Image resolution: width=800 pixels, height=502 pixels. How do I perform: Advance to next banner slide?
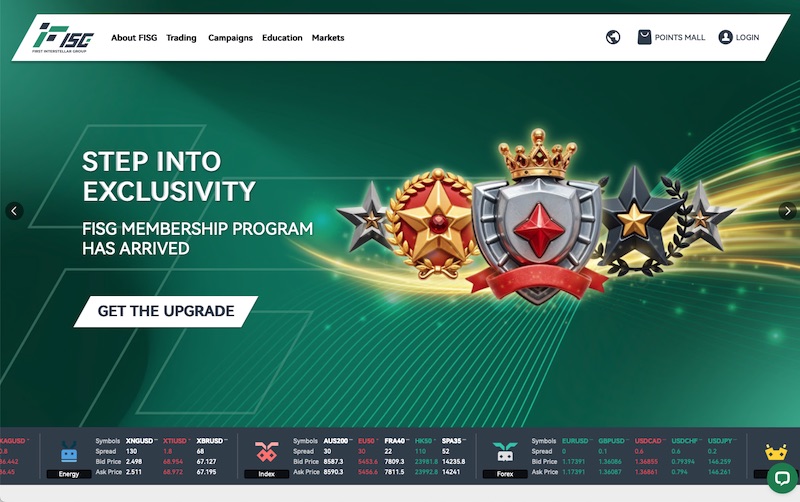(787, 211)
